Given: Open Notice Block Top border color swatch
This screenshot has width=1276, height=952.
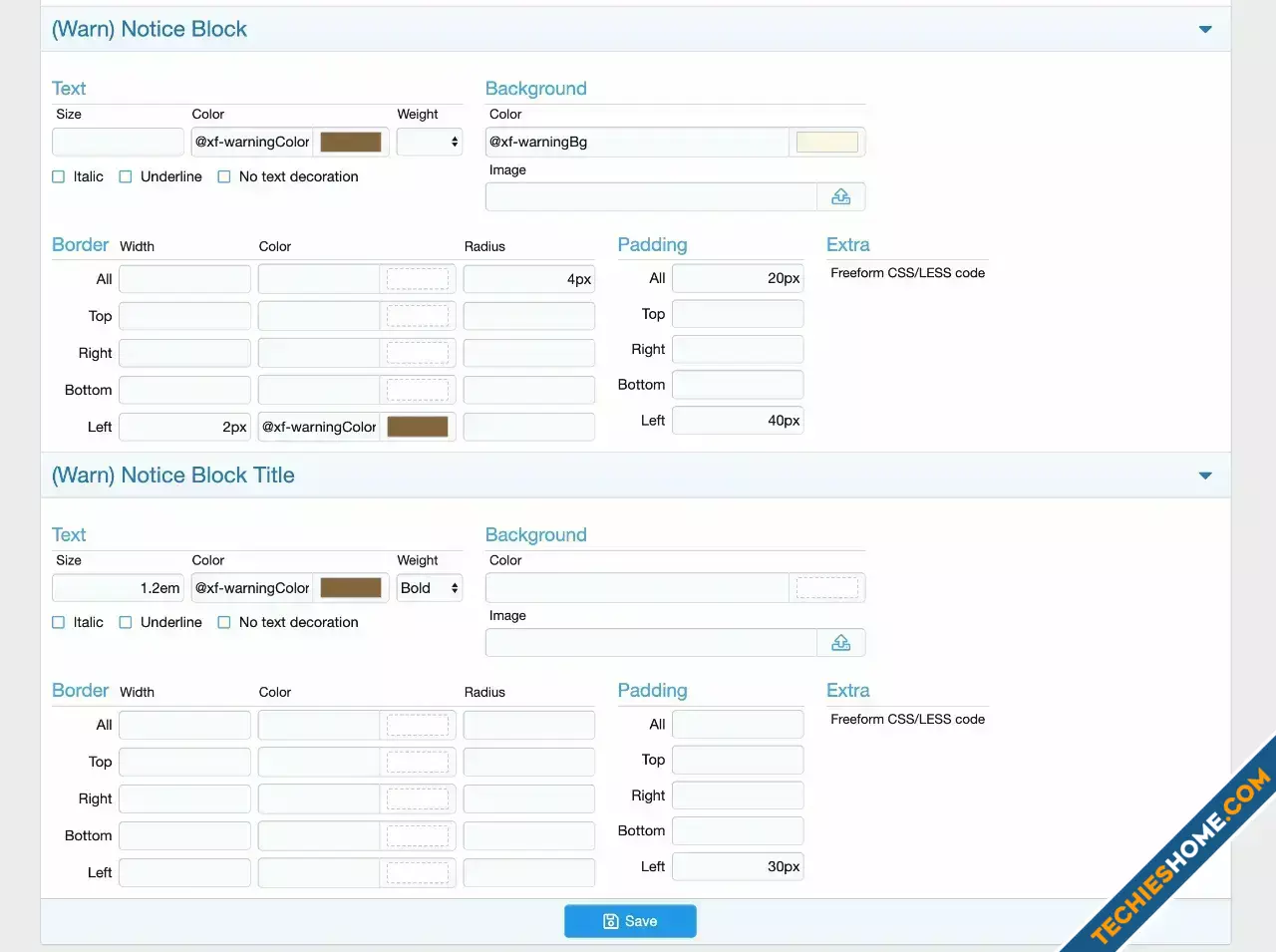Looking at the screenshot, I should coord(418,316).
